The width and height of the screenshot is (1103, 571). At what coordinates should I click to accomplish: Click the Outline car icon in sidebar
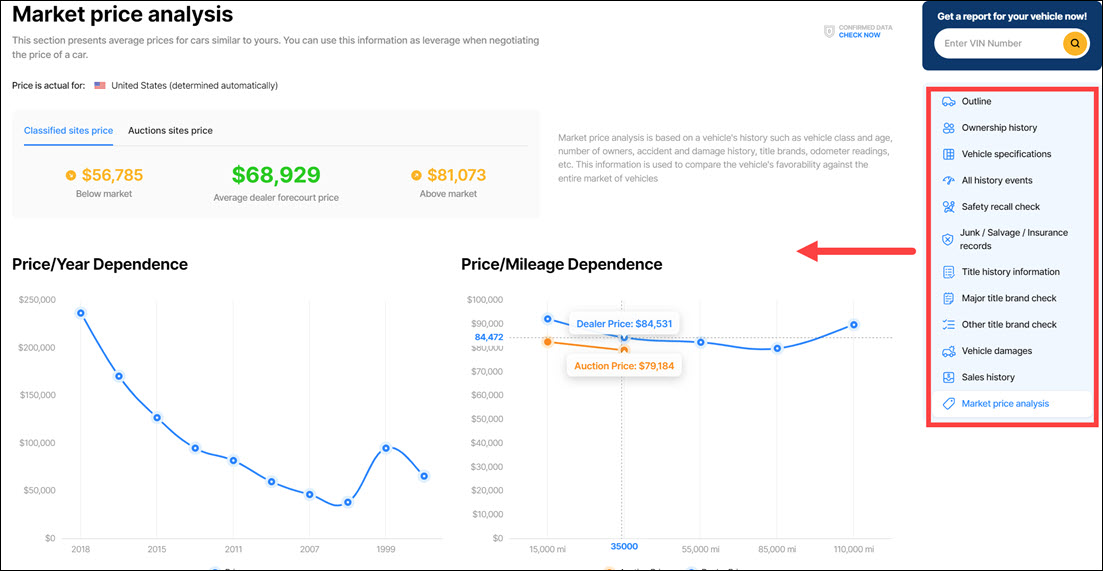pyautogui.click(x=948, y=102)
